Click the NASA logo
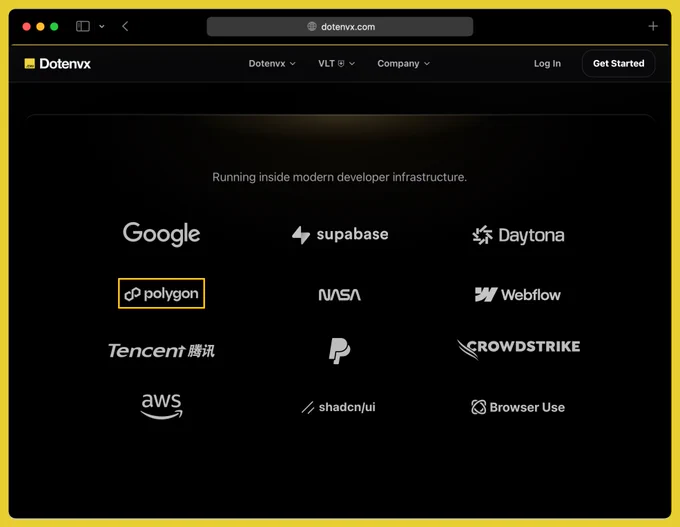The width and height of the screenshot is (680, 527). [340, 295]
